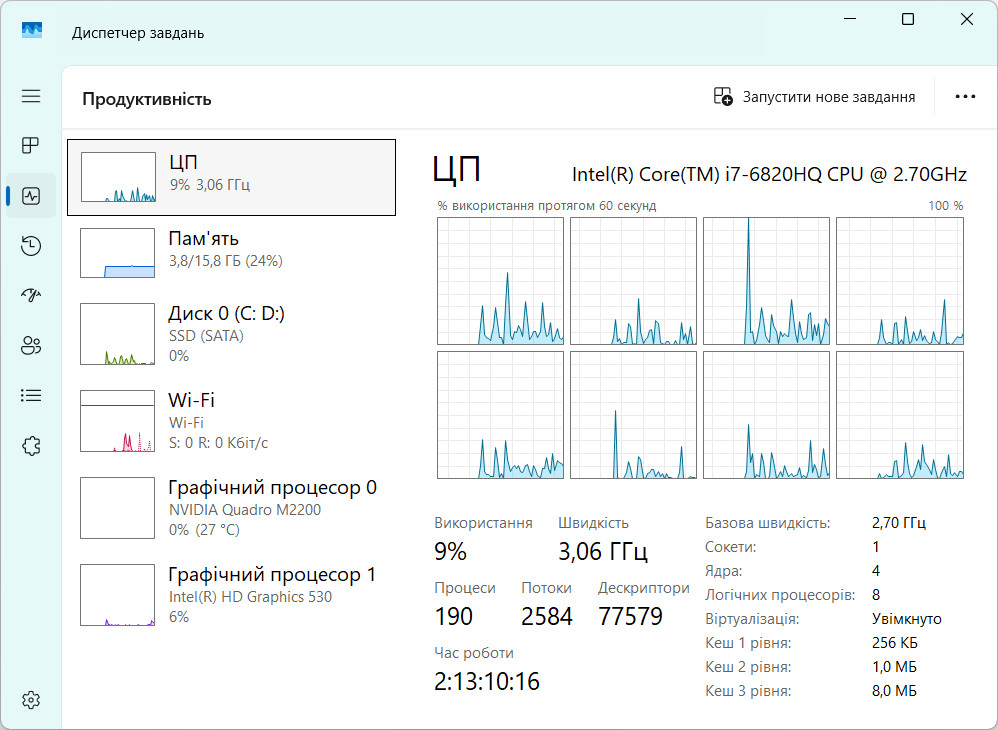Select the ЦП 9% 3,06 ГГц list entry
The height and width of the screenshot is (730, 998).
pyautogui.click(x=232, y=178)
